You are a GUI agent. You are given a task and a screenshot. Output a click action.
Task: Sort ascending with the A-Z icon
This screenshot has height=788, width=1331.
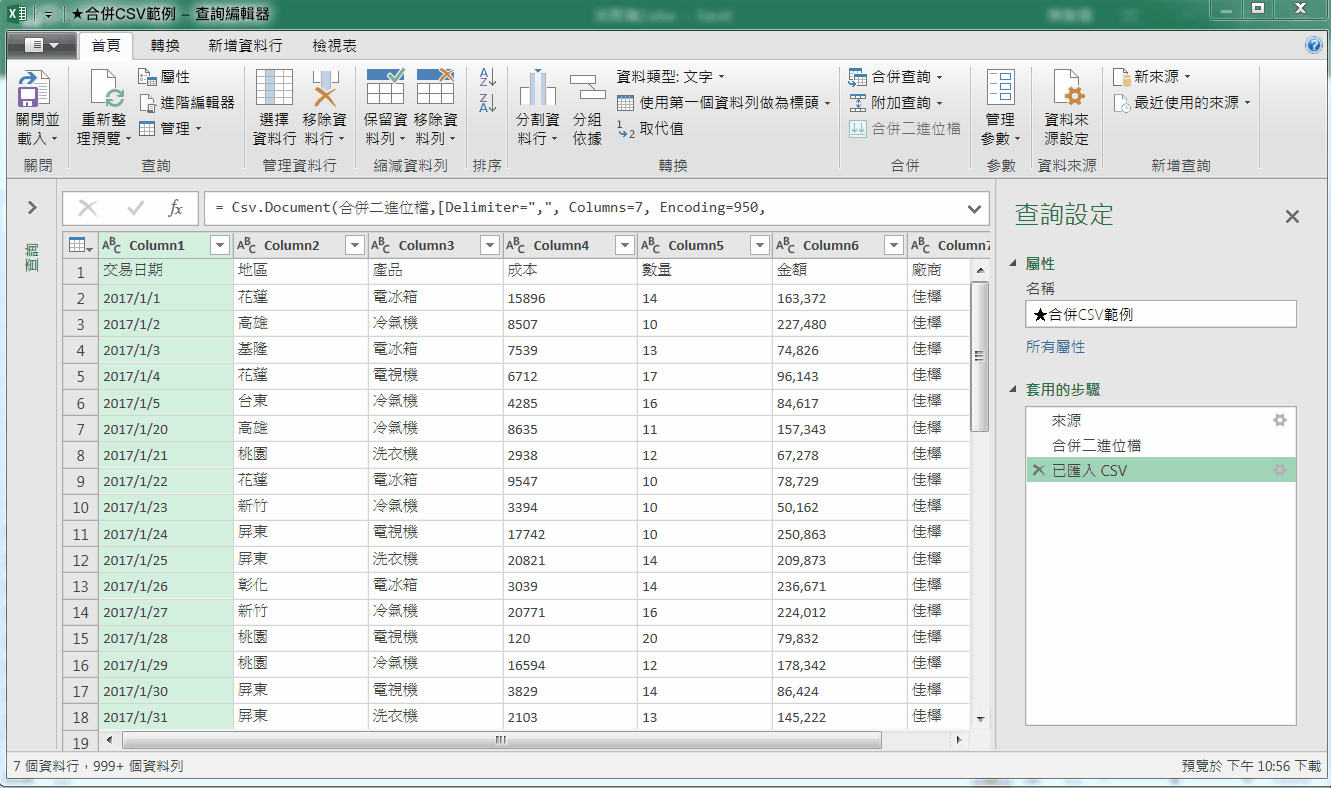click(x=487, y=77)
